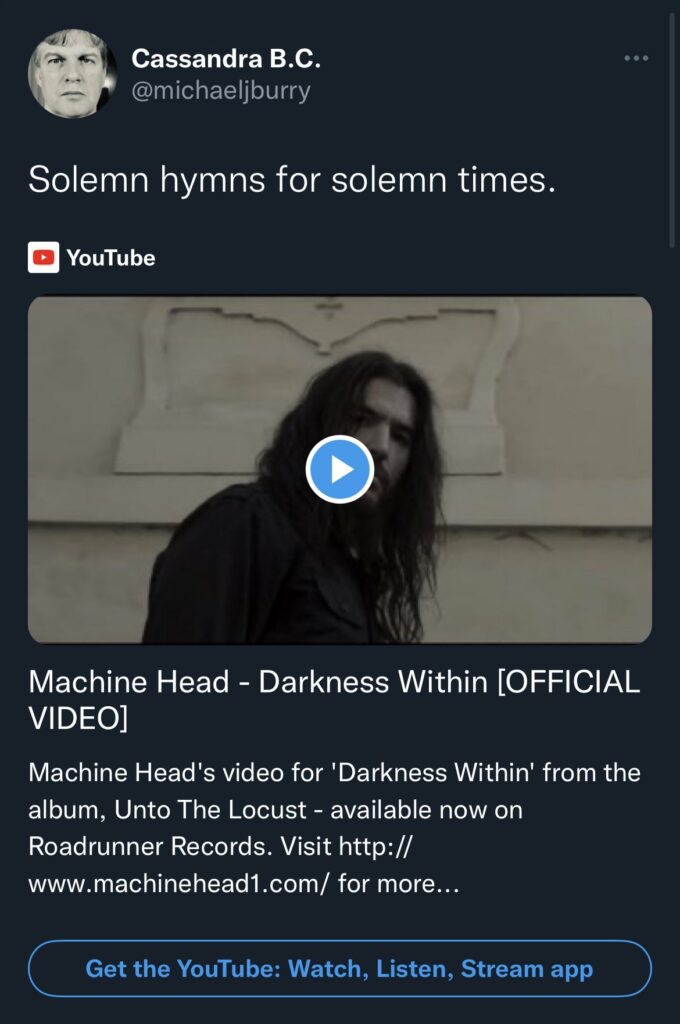
Task: Click the red YouTube logo icon
Action: [44, 258]
